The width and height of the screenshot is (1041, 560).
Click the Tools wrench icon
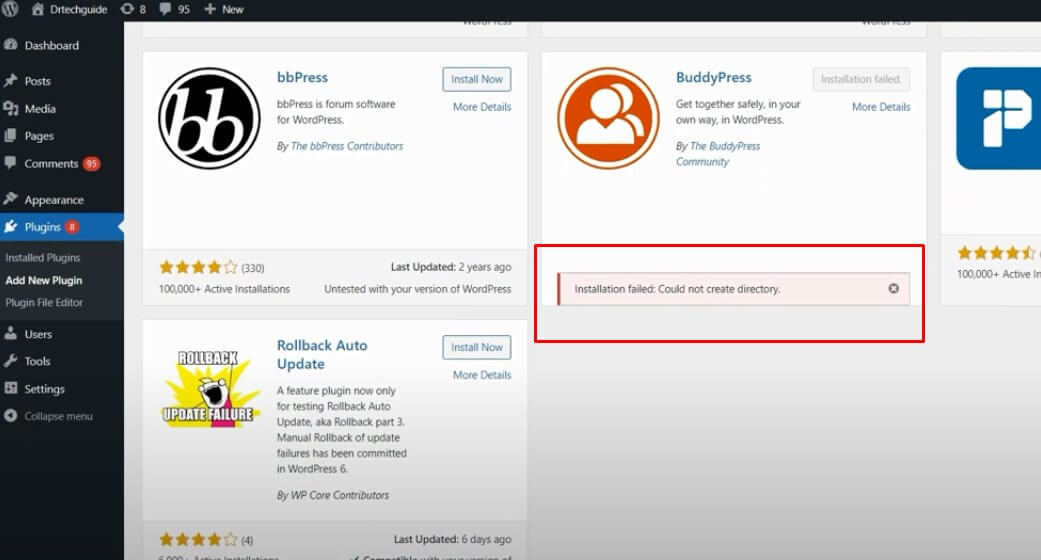tap(11, 361)
